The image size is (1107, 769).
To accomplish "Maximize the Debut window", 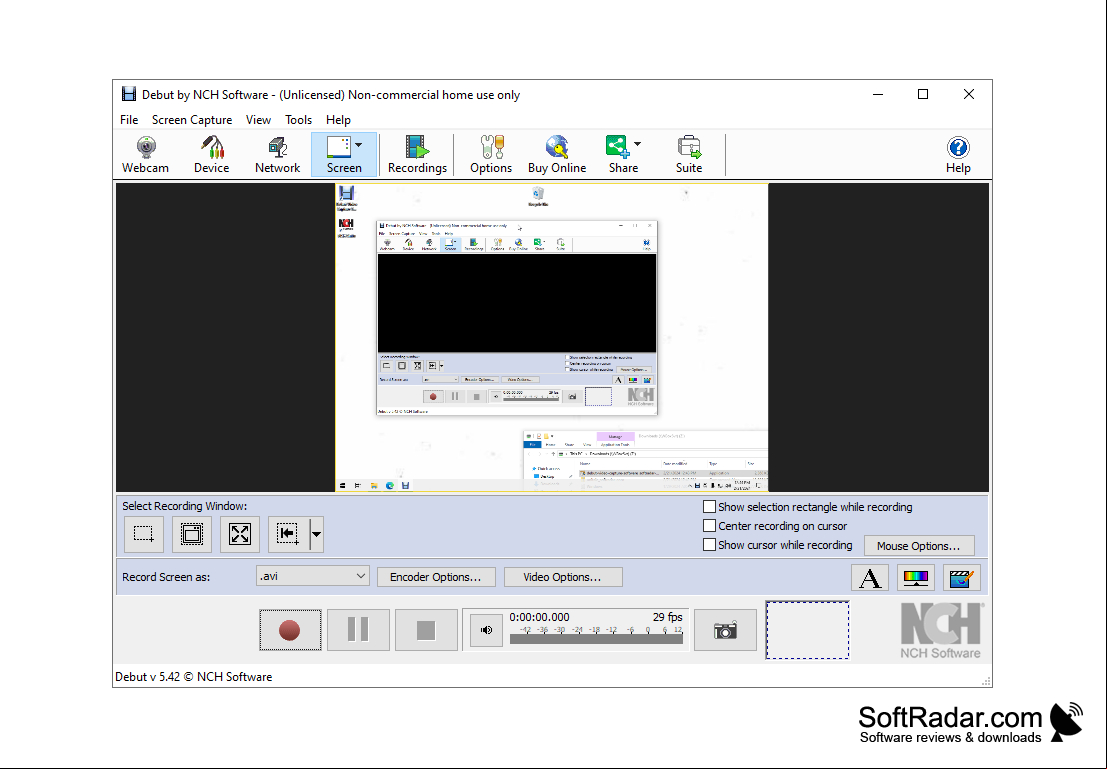I will pyautogui.click(x=923, y=94).
